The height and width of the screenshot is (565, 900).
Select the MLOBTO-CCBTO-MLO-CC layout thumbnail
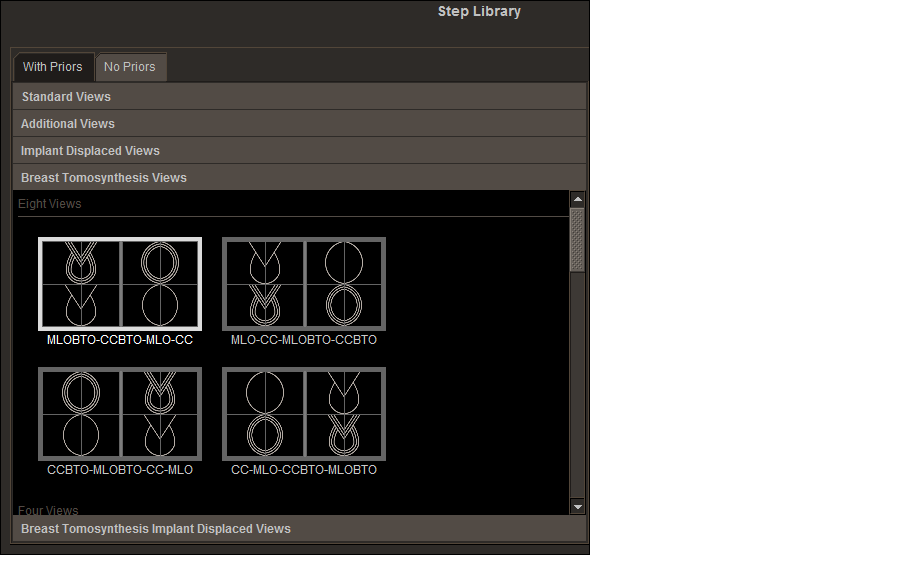coord(120,284)
